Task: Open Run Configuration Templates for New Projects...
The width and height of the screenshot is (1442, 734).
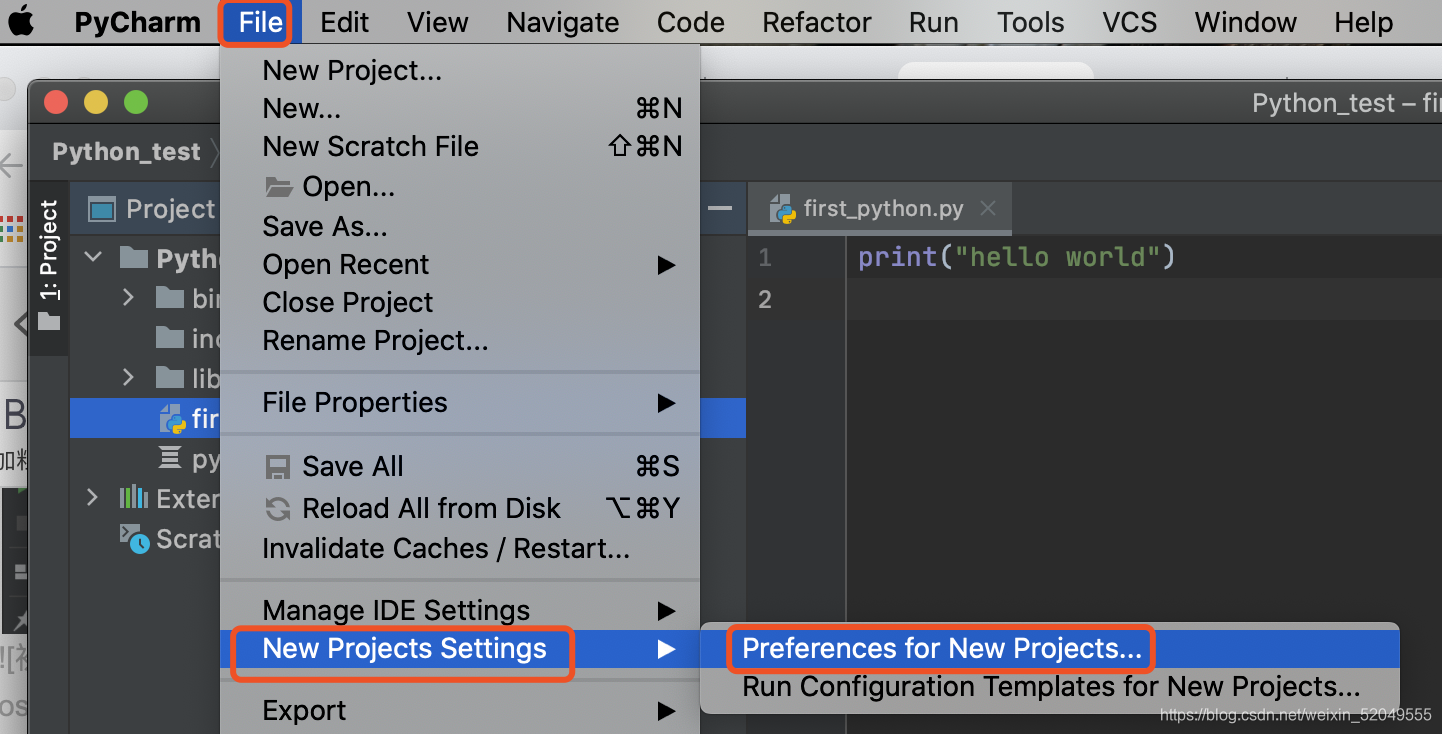Action: [1049, 687]
